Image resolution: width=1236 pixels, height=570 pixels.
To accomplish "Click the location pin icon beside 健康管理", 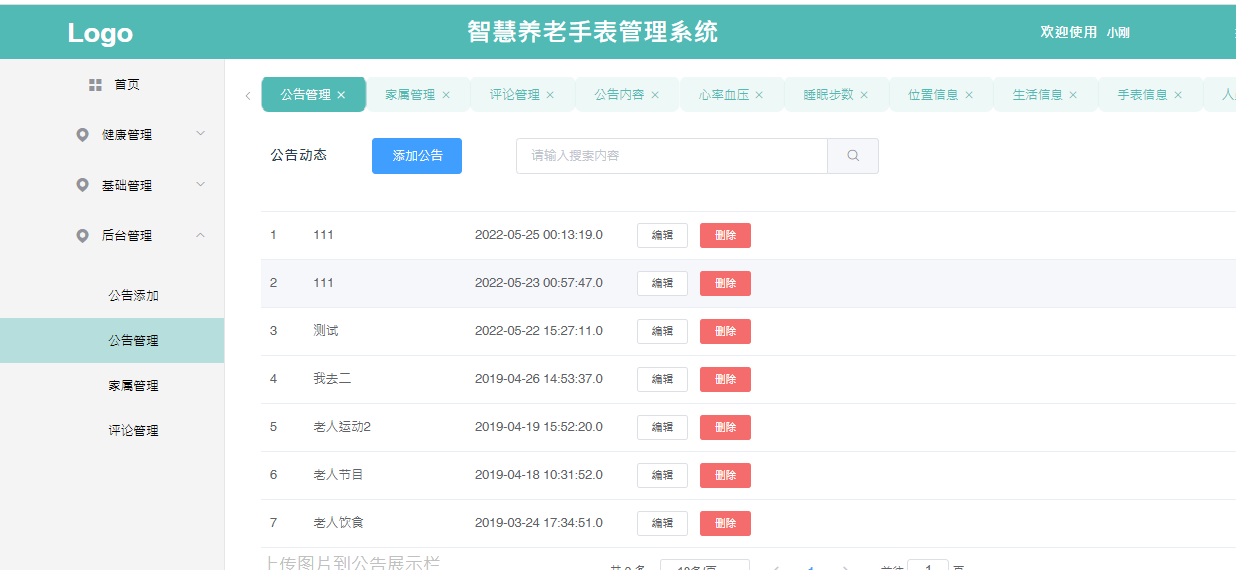I will click(83, 135).
